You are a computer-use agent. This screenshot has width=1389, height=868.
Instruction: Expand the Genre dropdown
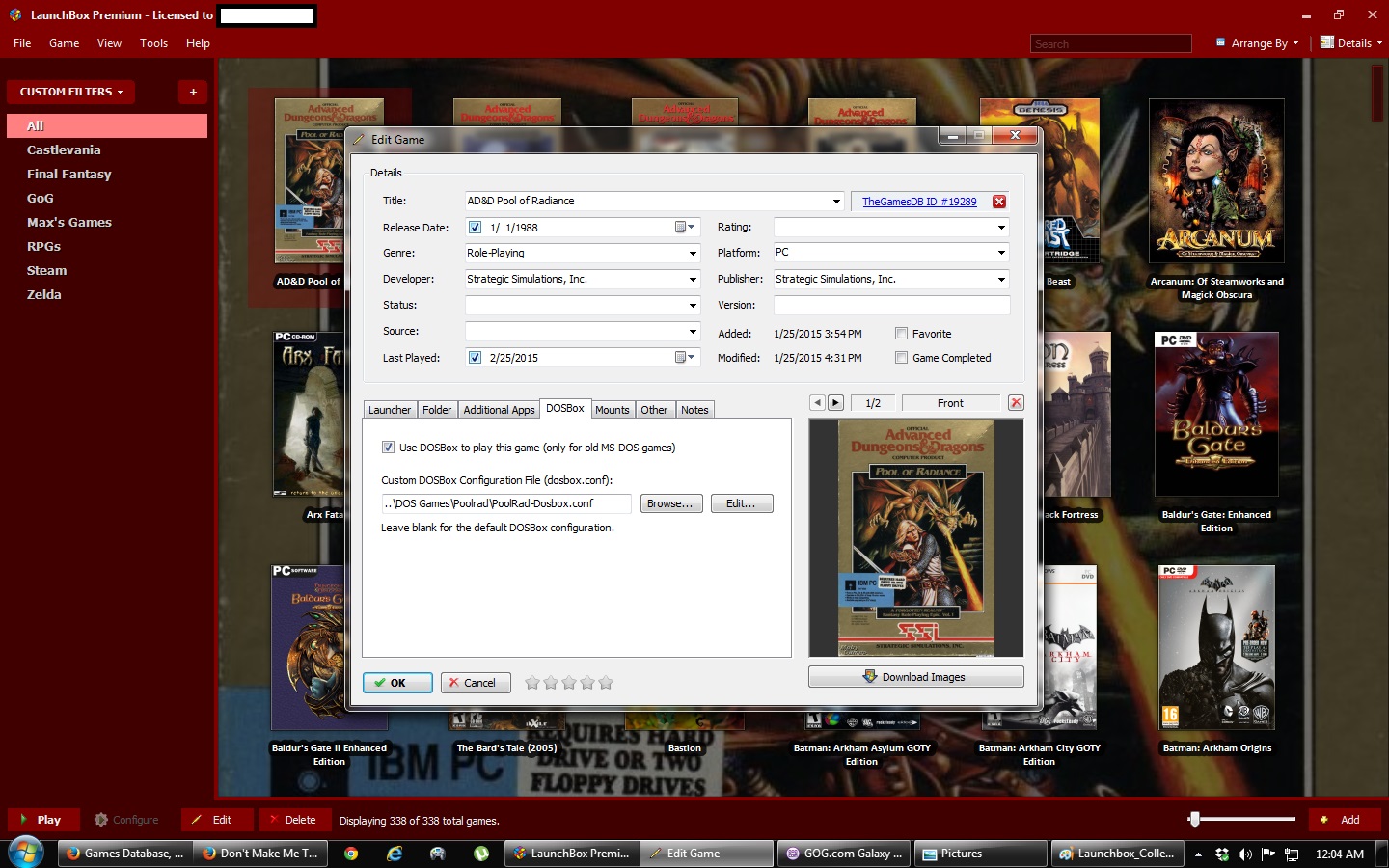coord(693,254)
